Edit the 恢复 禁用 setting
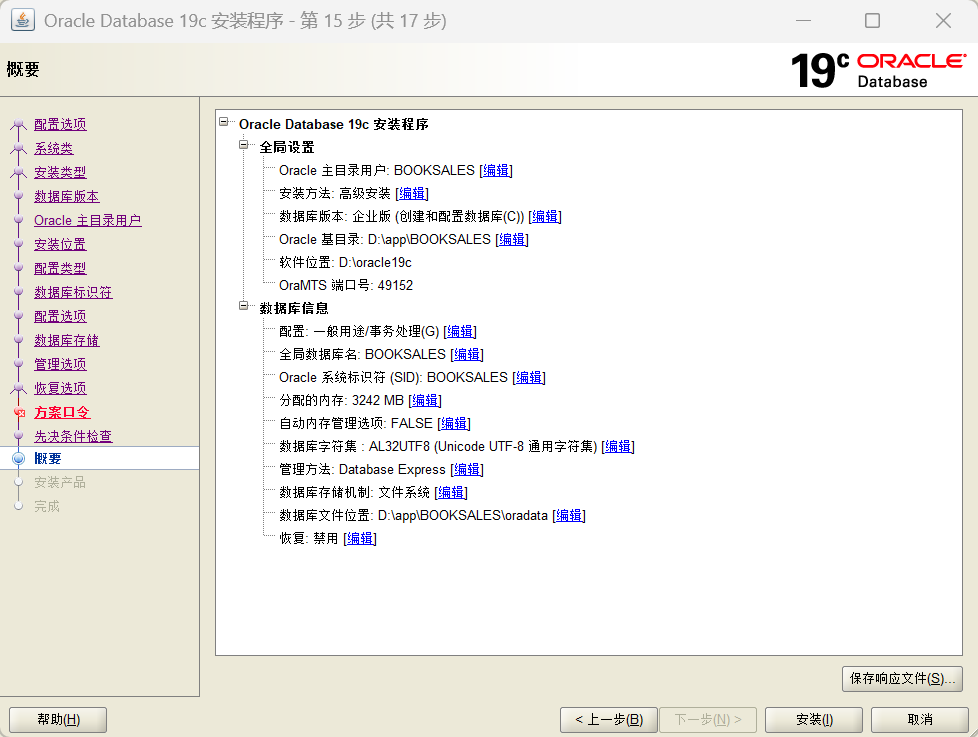Screen dimensions: 978x737 click(359, 538)
